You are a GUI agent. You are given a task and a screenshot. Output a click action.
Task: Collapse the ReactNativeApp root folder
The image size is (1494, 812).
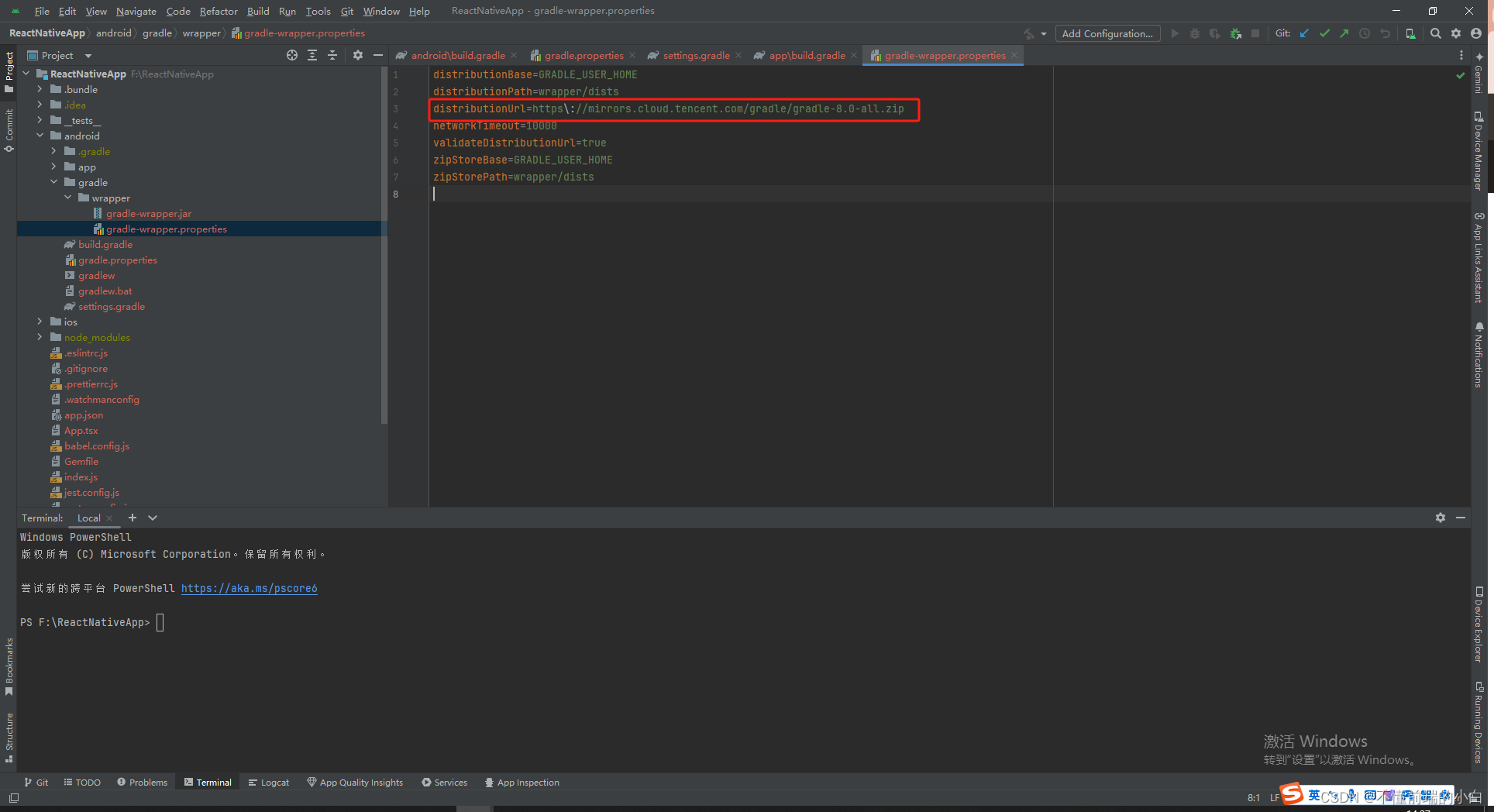(x=26, y=74)
